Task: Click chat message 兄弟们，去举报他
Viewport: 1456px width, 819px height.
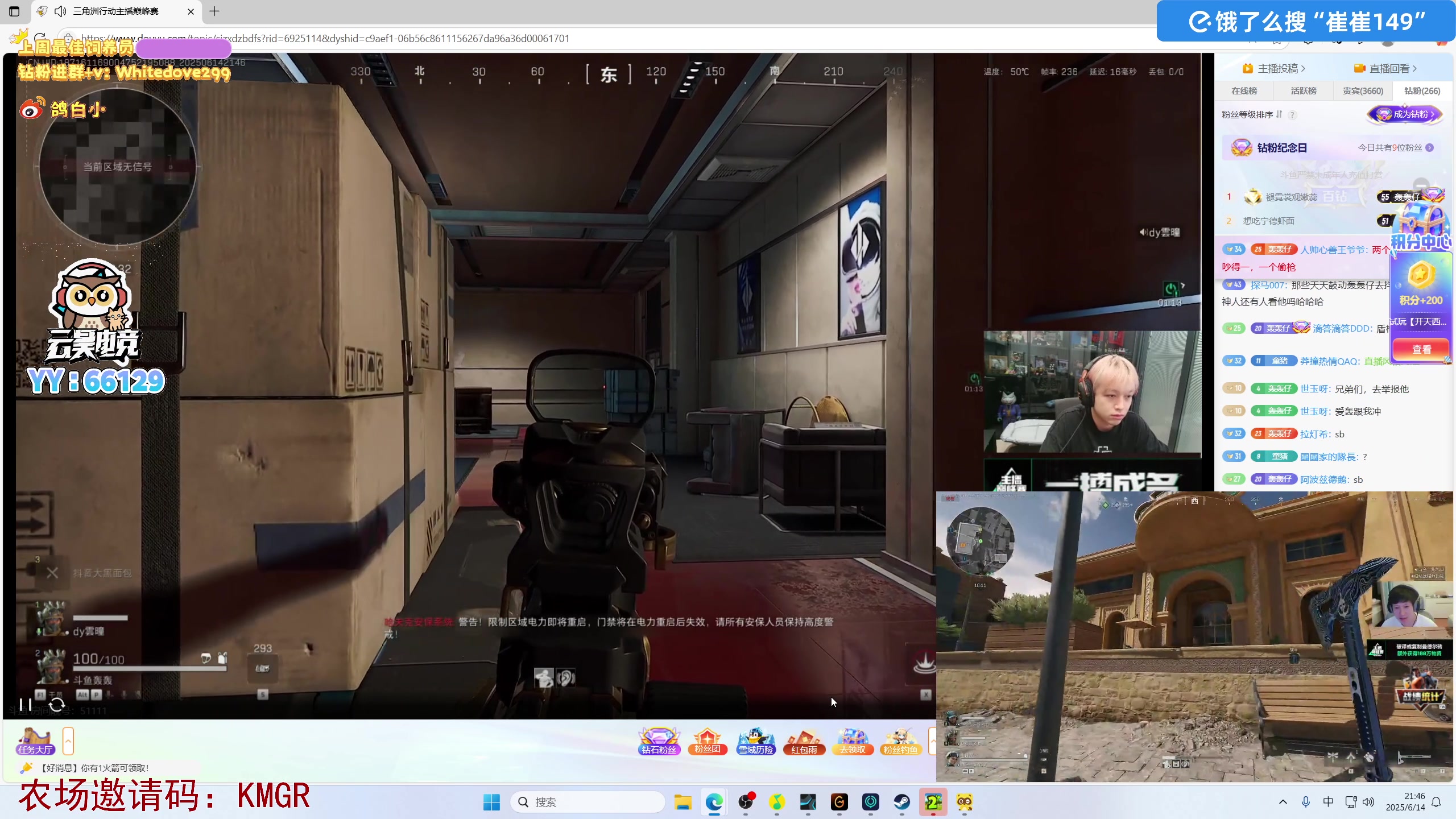Action: pyautogui.click(x=1372, y=390)
